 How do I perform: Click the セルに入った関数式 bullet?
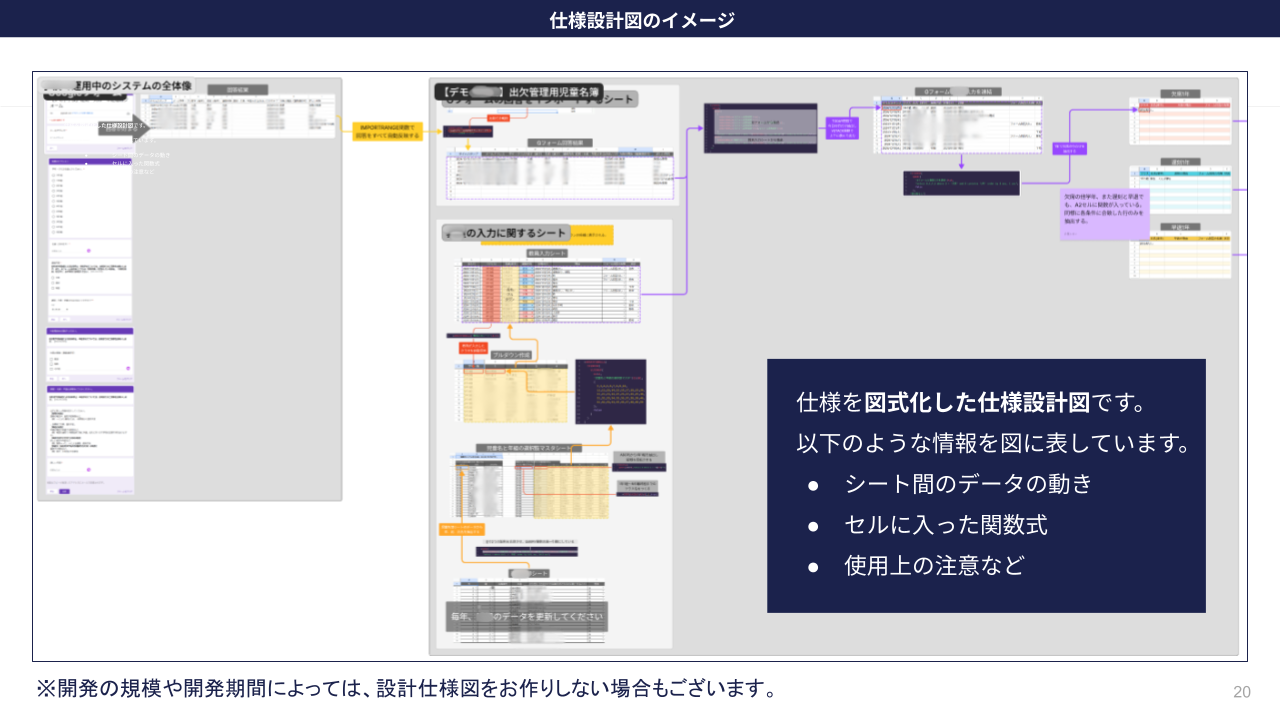coord(945,525)
